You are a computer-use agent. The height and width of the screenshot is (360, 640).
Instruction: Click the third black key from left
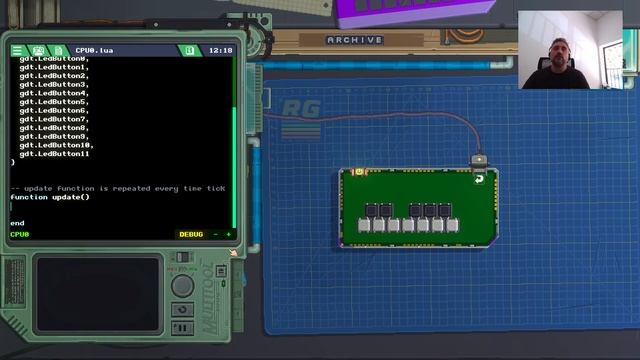(416, 210)
